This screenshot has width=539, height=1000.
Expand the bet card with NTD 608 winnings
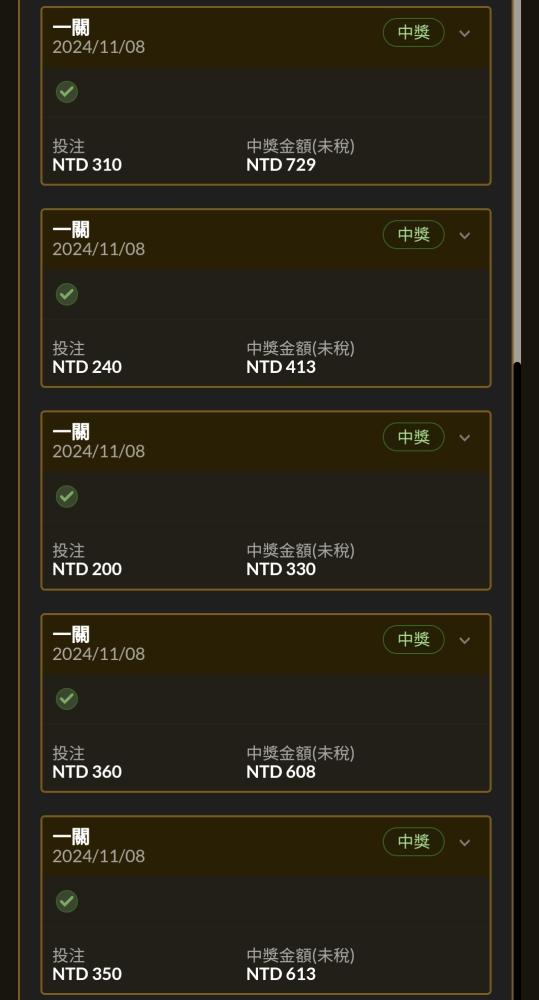(465, 640)
